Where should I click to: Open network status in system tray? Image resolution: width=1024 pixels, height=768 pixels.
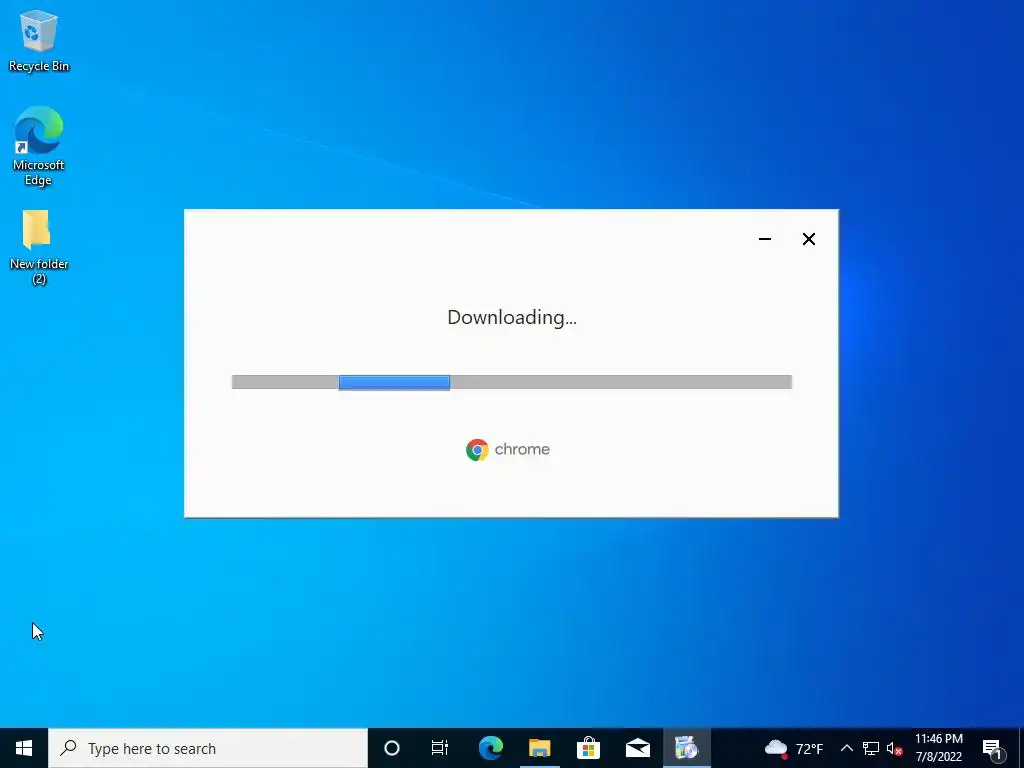click(x=871, y=748)
